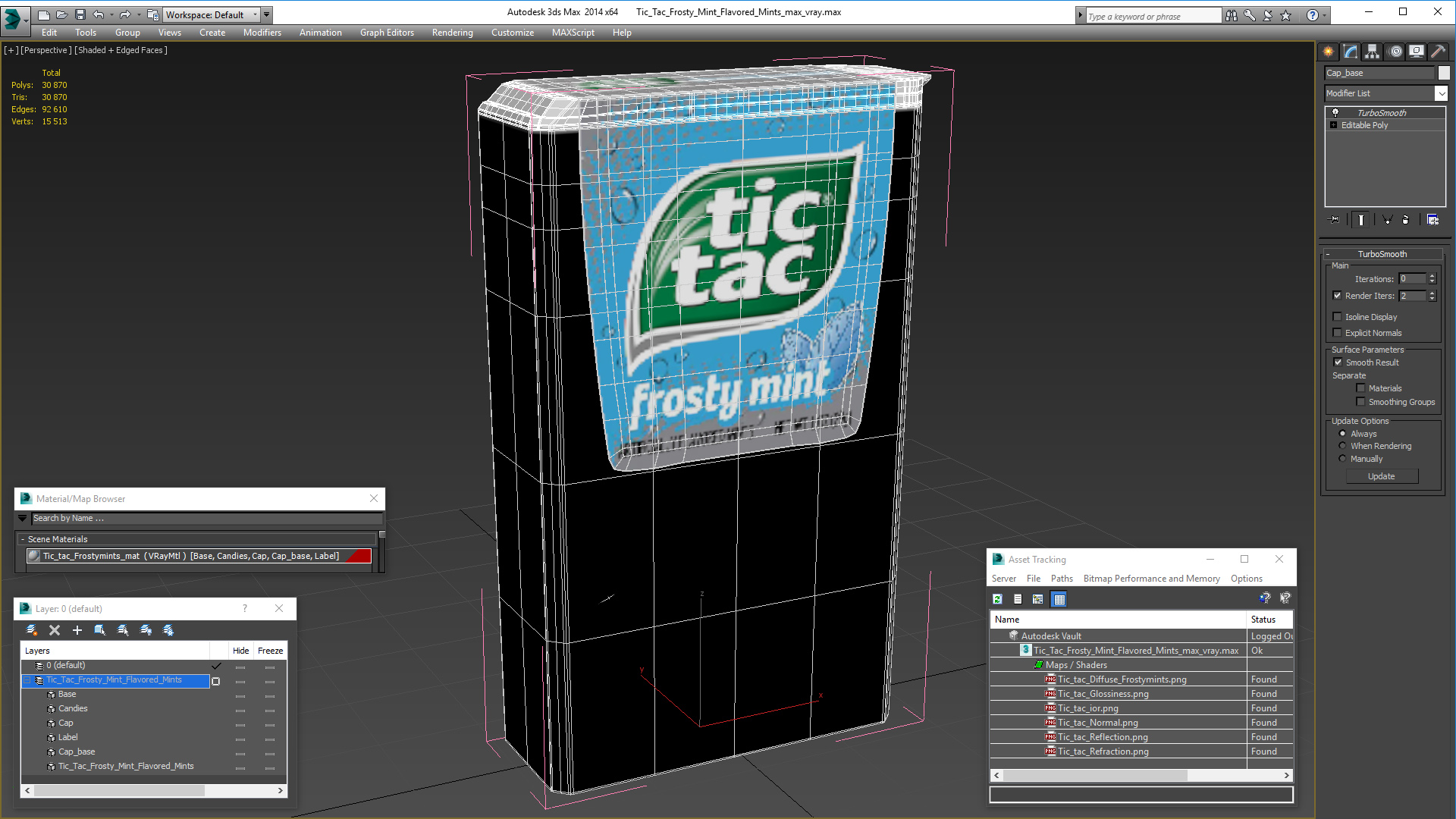Click Highlight Selected Objects' Layers icon
1456x819 pixels.
click(x=123, y=630)
